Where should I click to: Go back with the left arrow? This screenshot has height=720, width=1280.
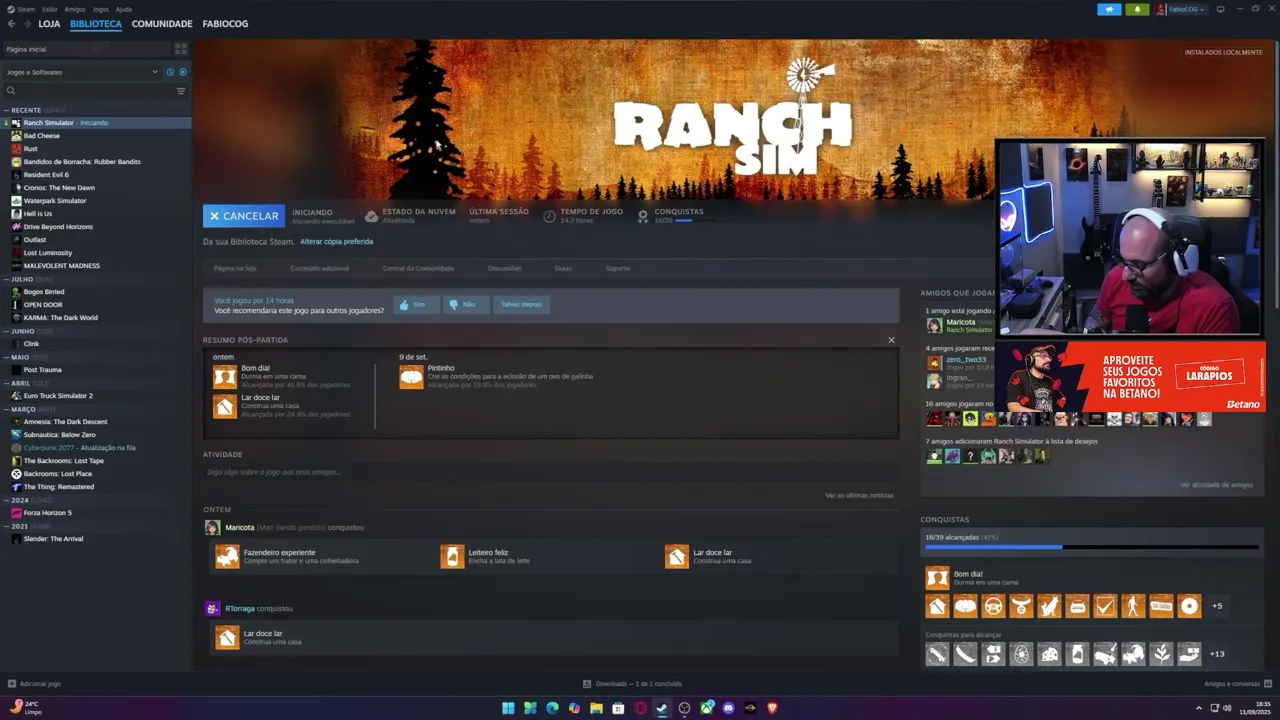coord(11,24)
